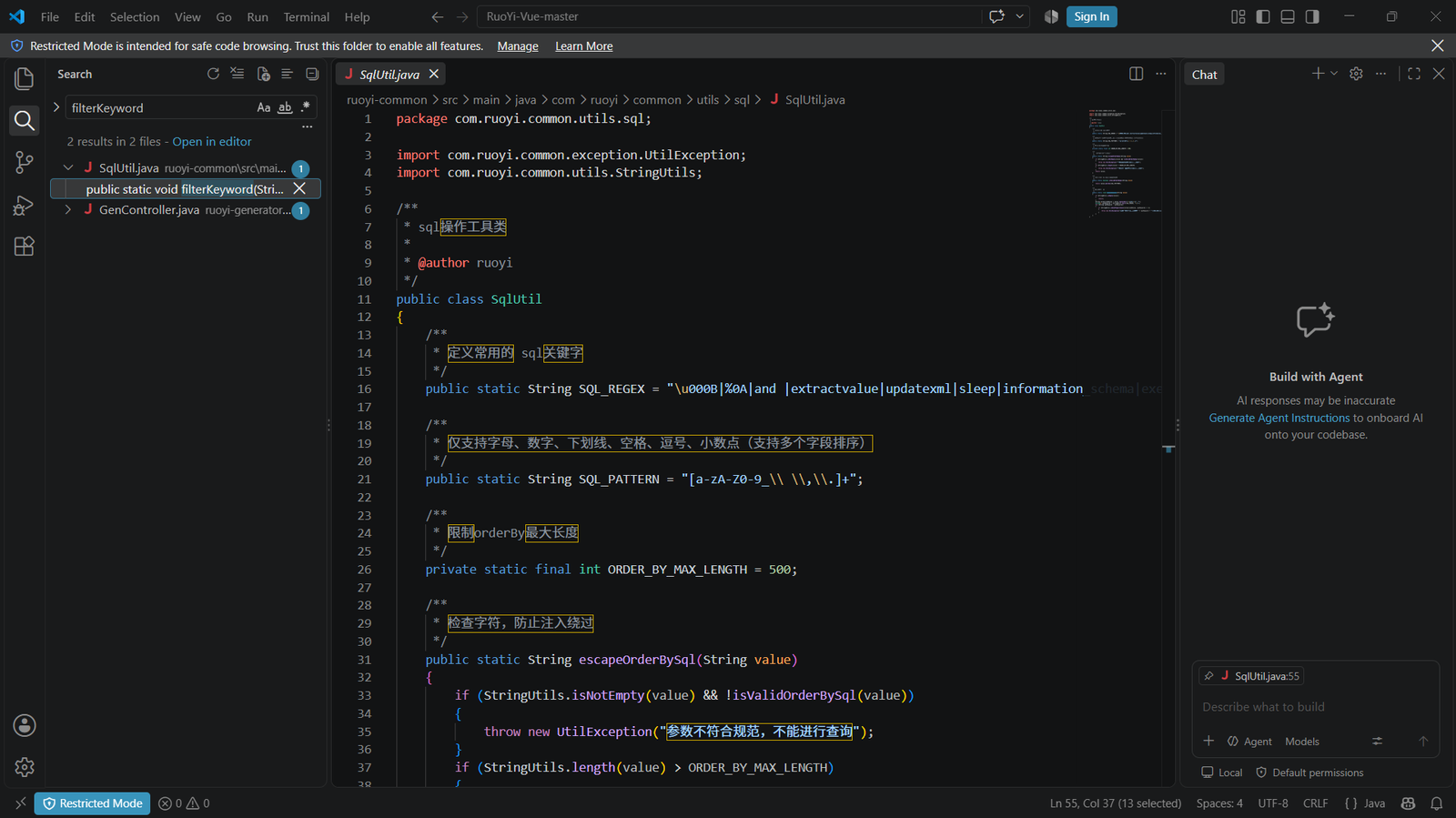The width and height of the screenshot is (1456, 818).
Task: Open the Local session target picker
Action: [x=1221, y=773]
